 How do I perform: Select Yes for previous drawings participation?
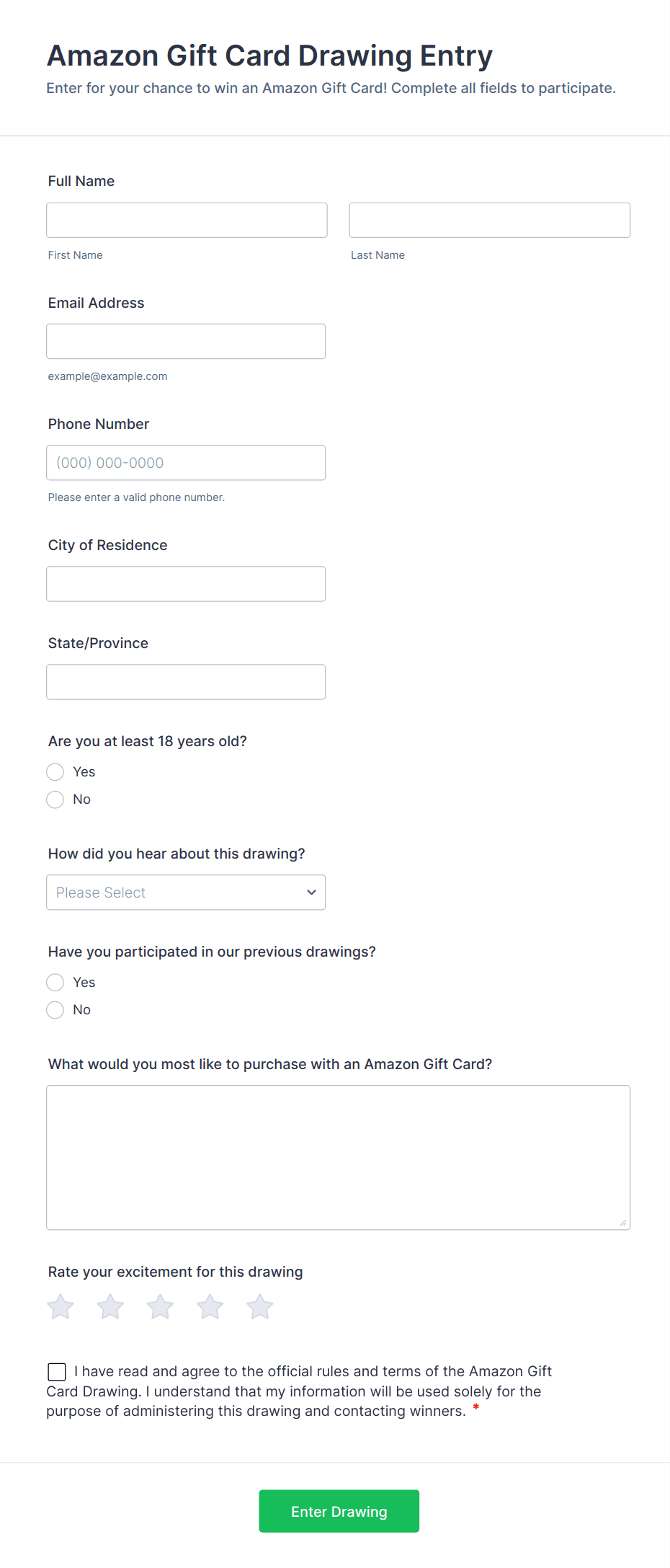pos(55,982)
